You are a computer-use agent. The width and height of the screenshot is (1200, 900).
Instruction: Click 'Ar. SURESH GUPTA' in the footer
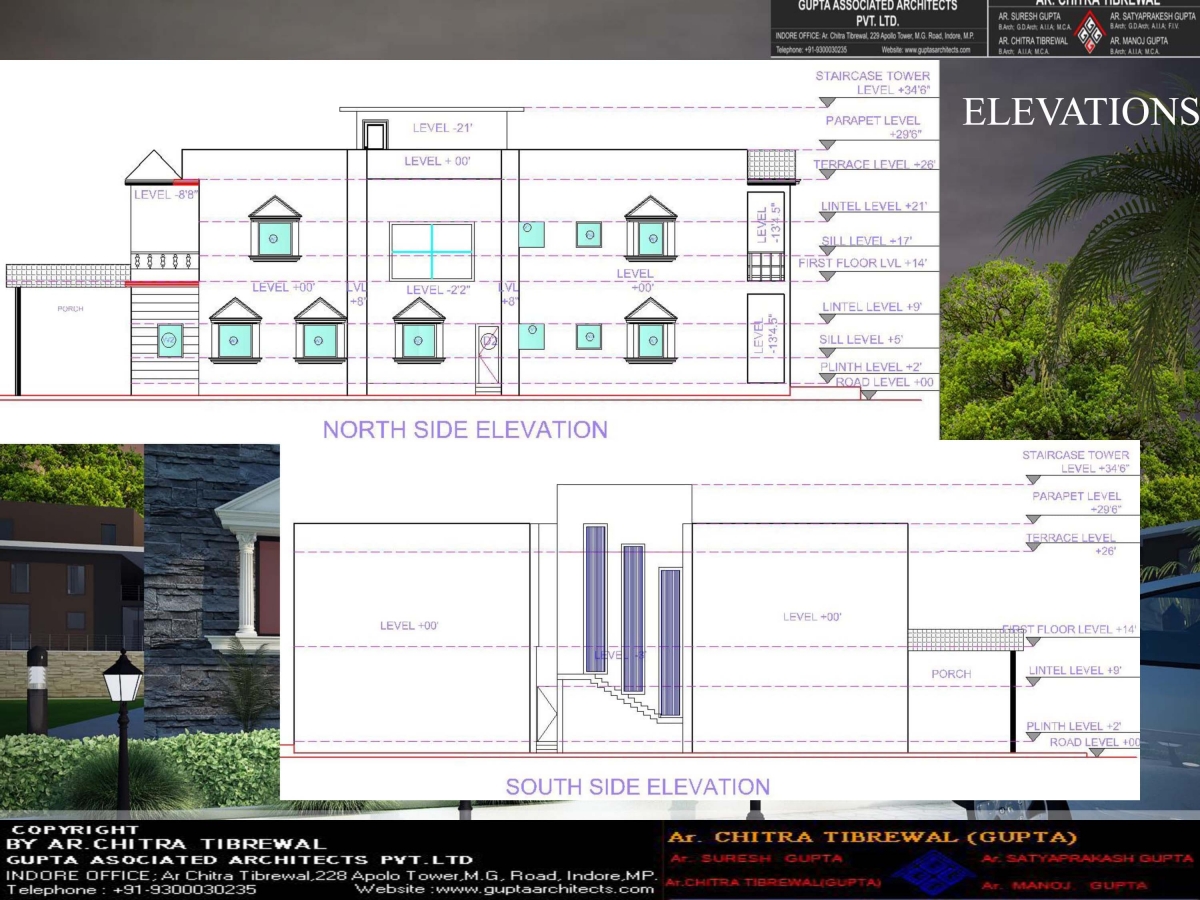[757, 859]
